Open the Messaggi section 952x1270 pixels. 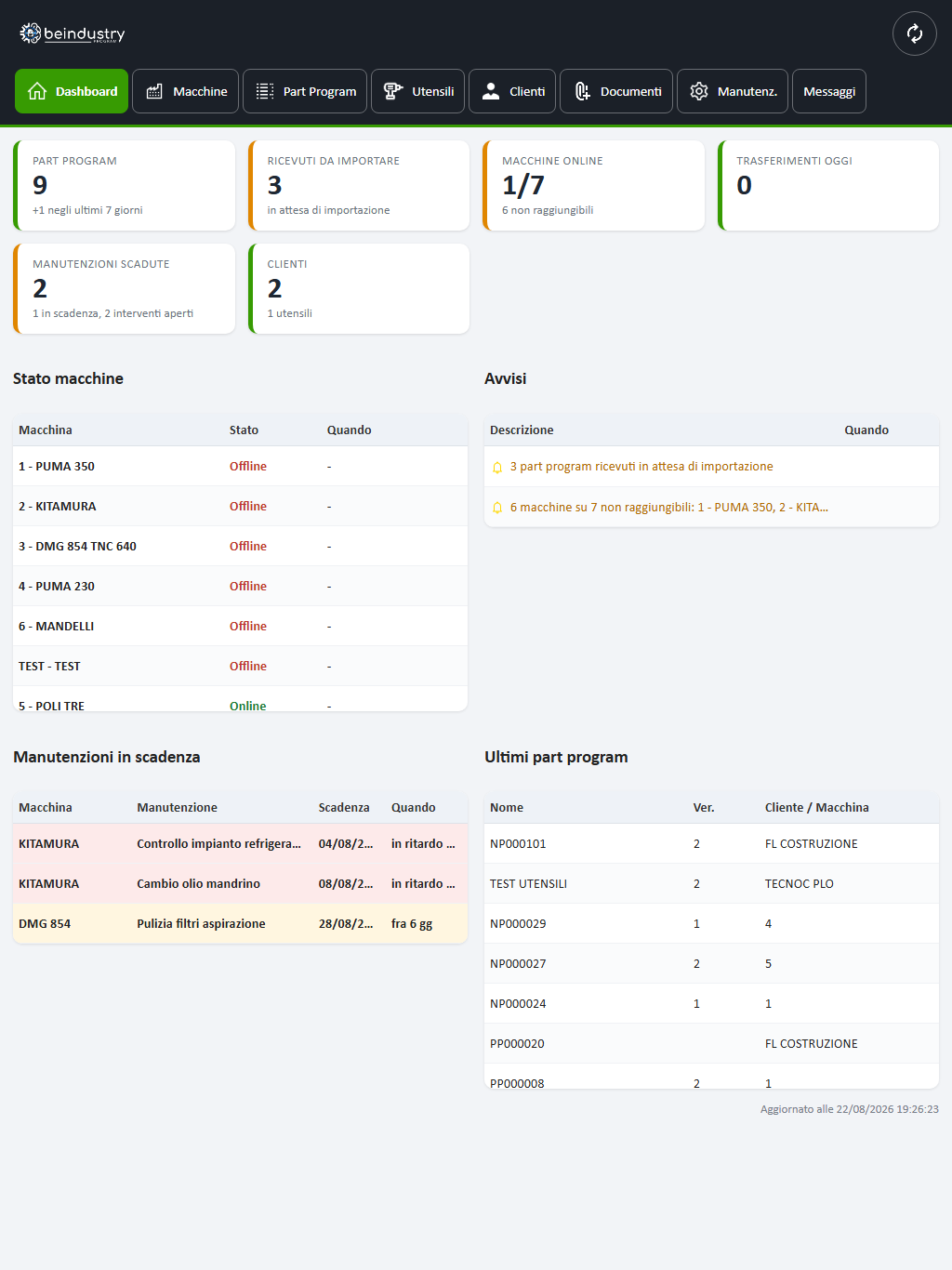coord(829,91)
